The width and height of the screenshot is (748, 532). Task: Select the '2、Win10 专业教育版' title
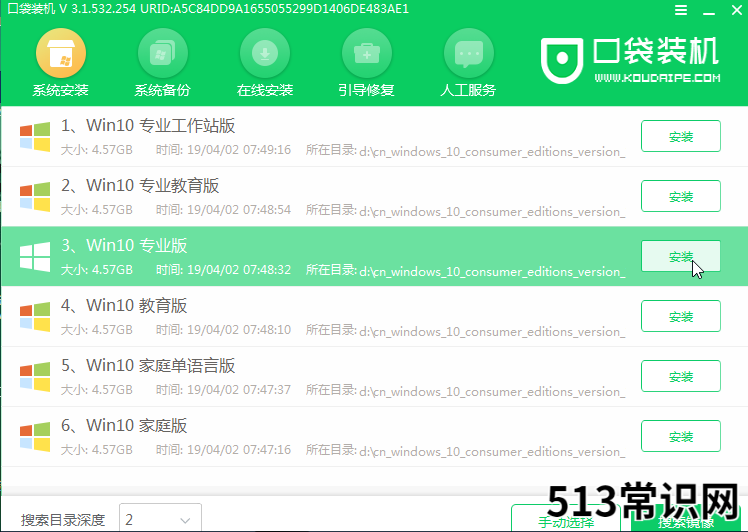140,186
